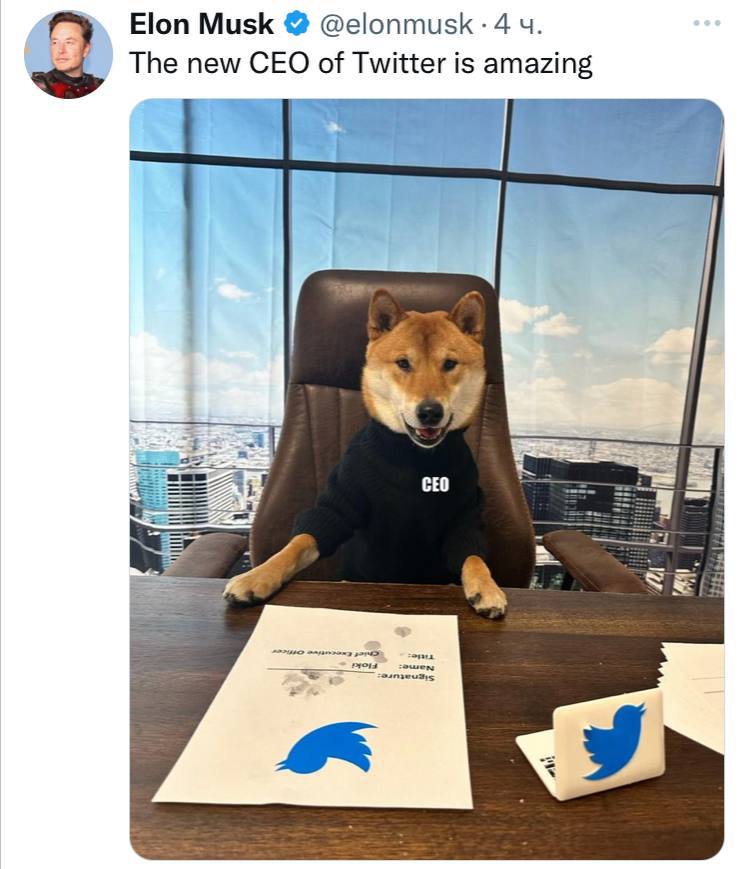Click the upside-down Twitter bird on document
The width and height of the screenshot is (739, 869).
coord(327,747)
